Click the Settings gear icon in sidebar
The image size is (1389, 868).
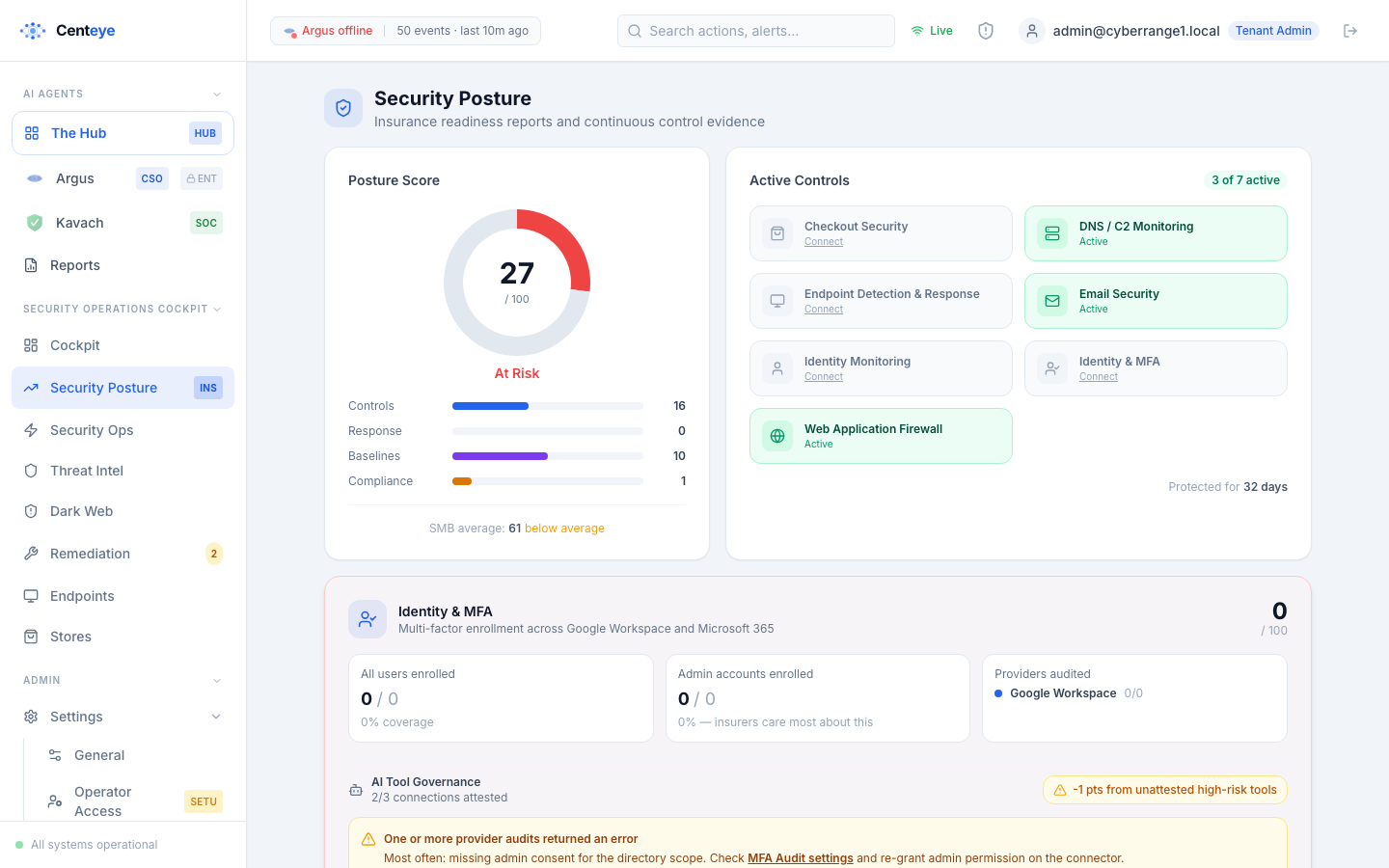point(31,717)
